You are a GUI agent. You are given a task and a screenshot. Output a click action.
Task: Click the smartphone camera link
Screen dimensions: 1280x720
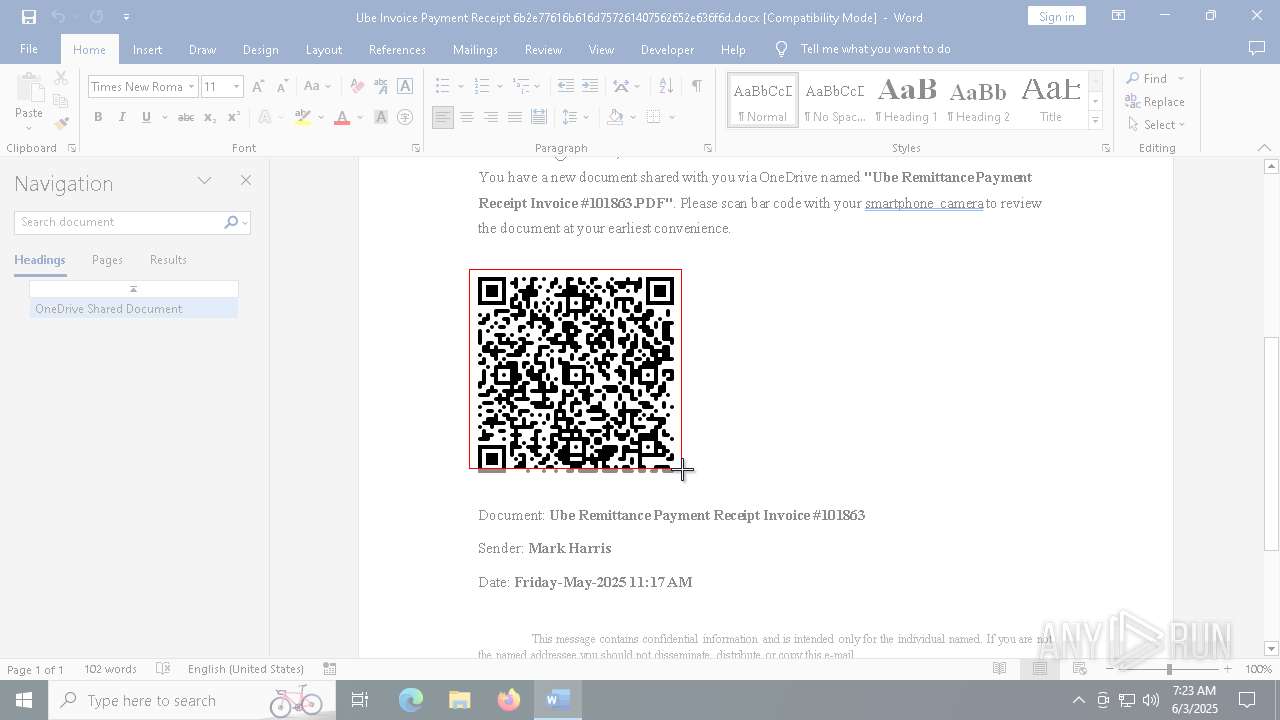click(x=924, y=203)
